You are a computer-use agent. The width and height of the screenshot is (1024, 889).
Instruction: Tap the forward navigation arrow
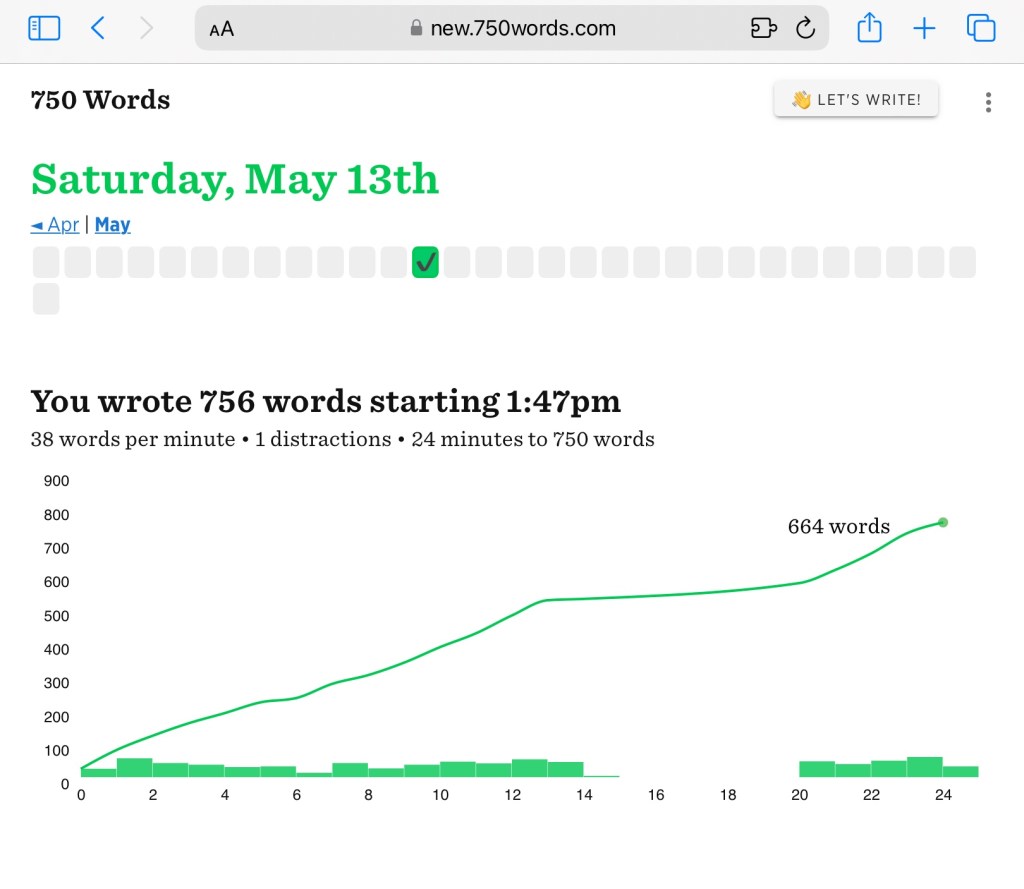click(147, 28)
